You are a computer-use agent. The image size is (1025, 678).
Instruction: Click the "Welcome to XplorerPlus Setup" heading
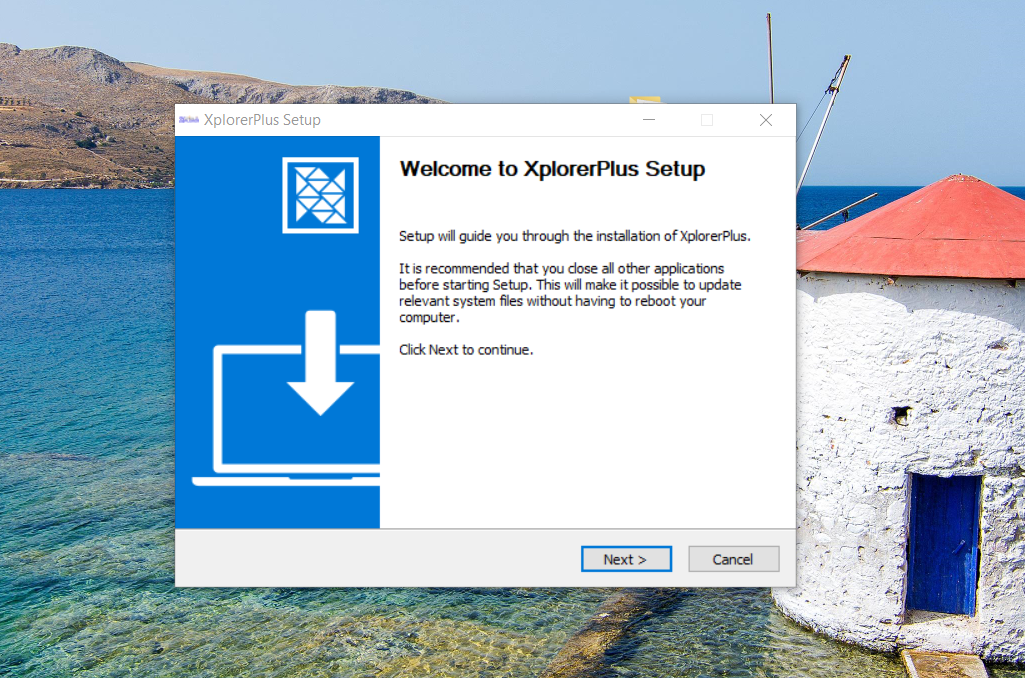[x=552, y=169]
